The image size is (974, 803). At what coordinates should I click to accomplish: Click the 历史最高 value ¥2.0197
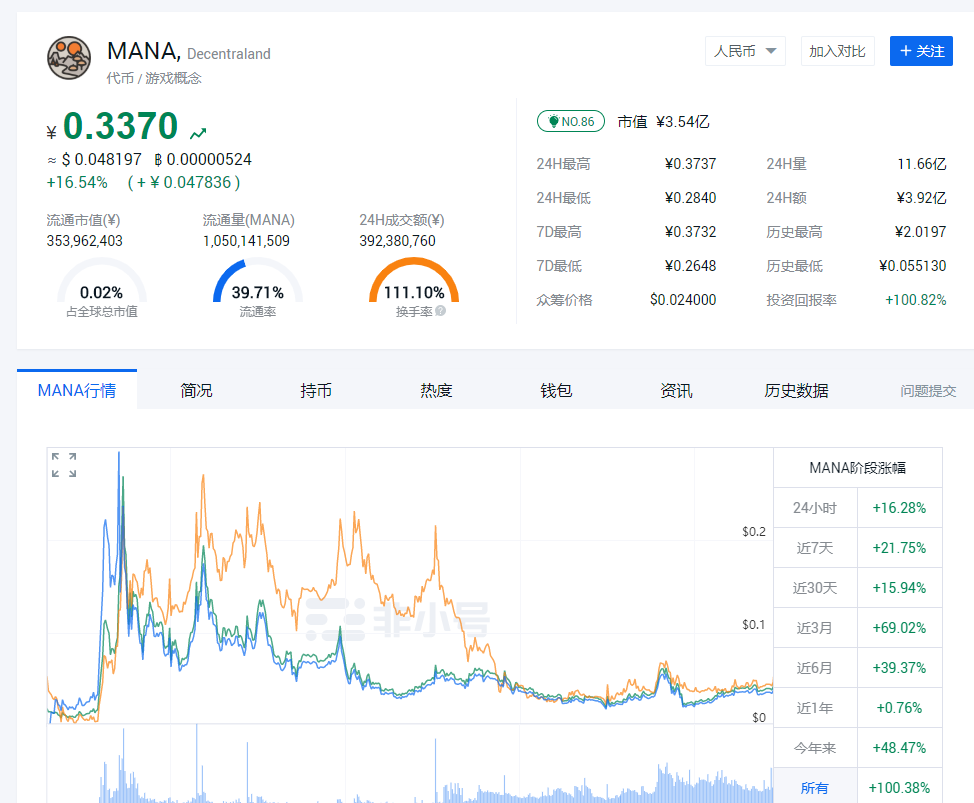coord(920,232)
